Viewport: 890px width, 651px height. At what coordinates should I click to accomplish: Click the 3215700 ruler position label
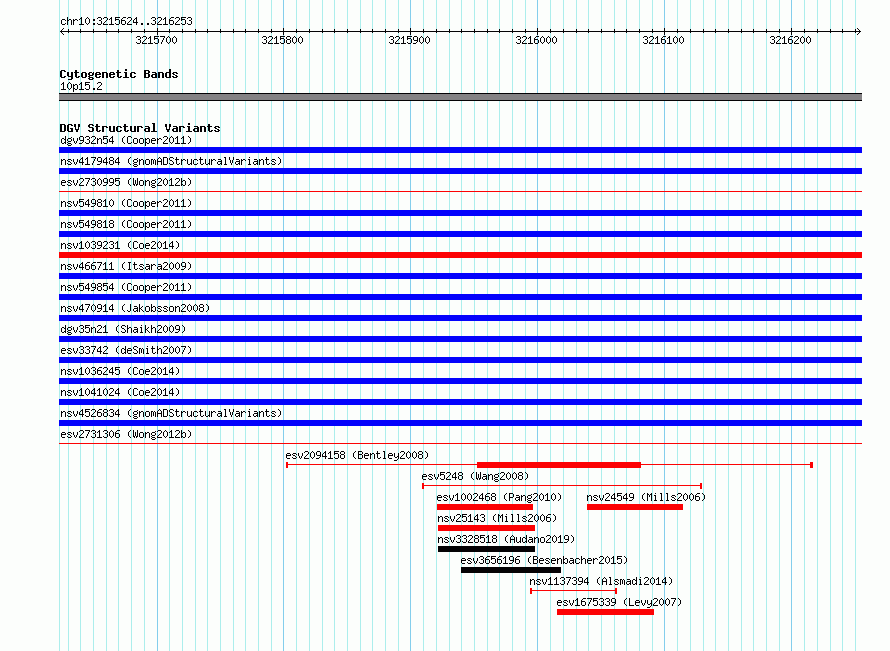pos(156,40)
